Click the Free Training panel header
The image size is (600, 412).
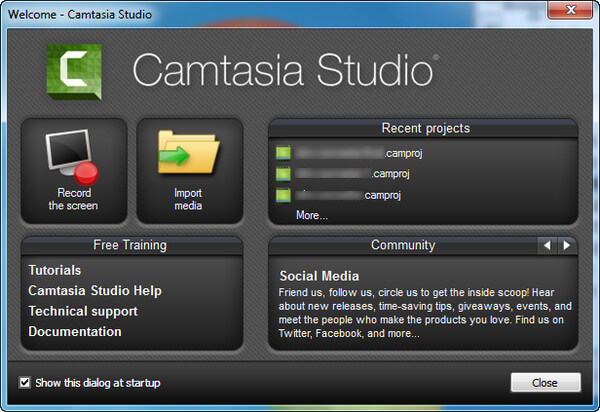132,245
